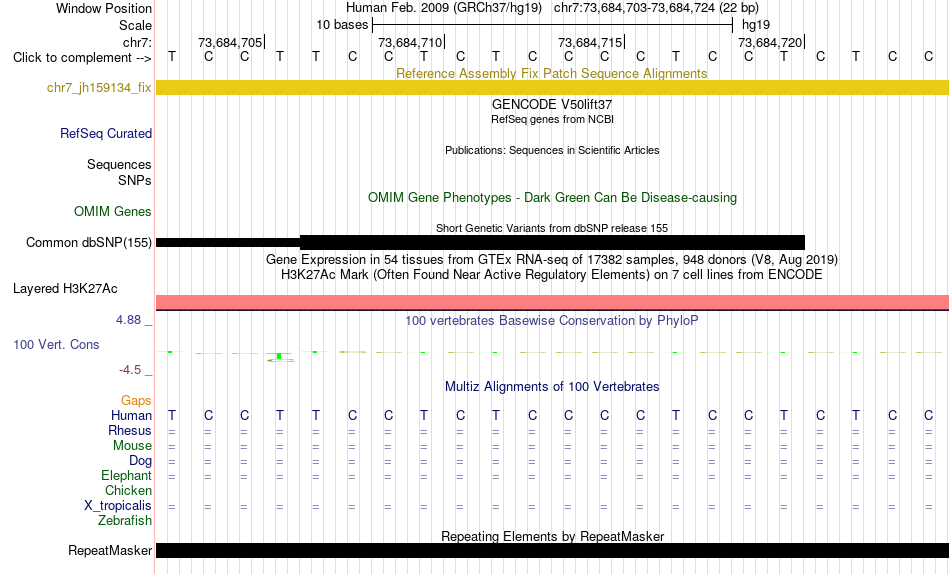This screenshot has width=950, height=574.
Task: Click the Elephant alignment row label
Action: tap(126, 476)
